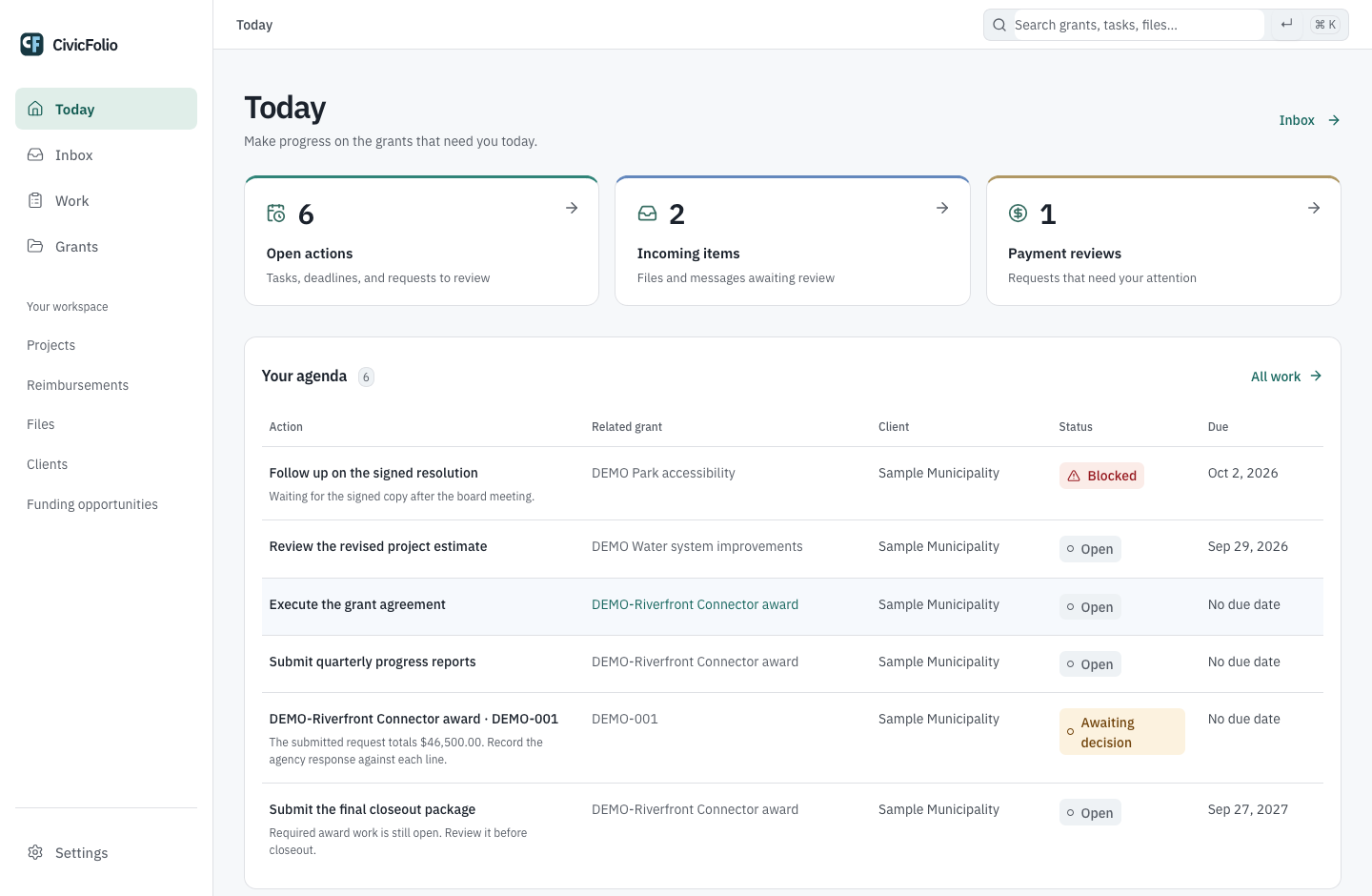Screen dimensions: 1372x896
Task: Click the Awaiting decision status badge
Action: tap(1121, 732)
